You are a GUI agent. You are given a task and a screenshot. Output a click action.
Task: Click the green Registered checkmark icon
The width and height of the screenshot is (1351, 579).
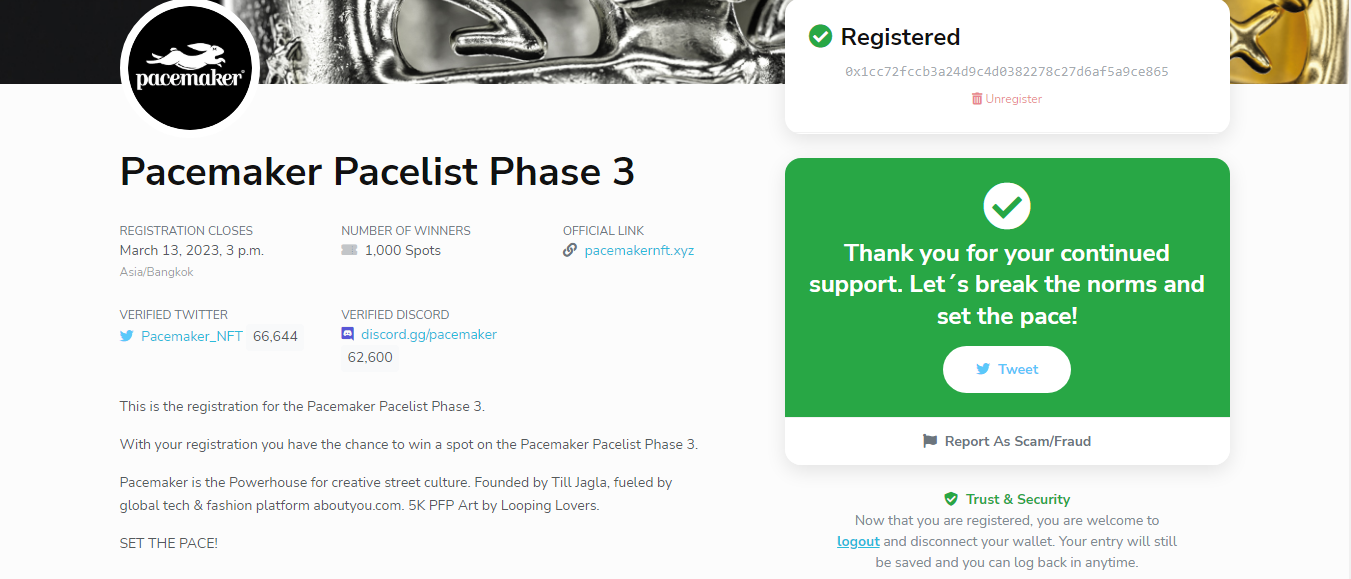820,37
